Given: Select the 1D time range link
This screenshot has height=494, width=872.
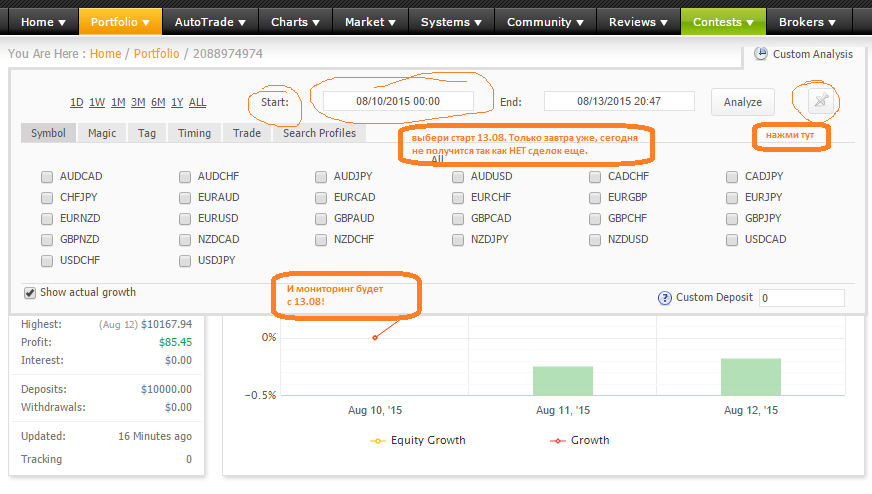Looking at the screenshot, I should (77, 102).
